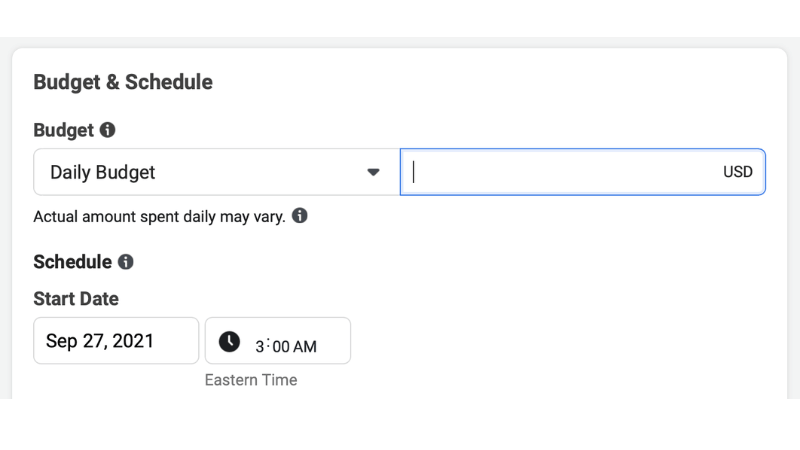The height and width of the screenshot is (450, 800).
Task: Select the AM period in start time
Action: tap(304, 346)
